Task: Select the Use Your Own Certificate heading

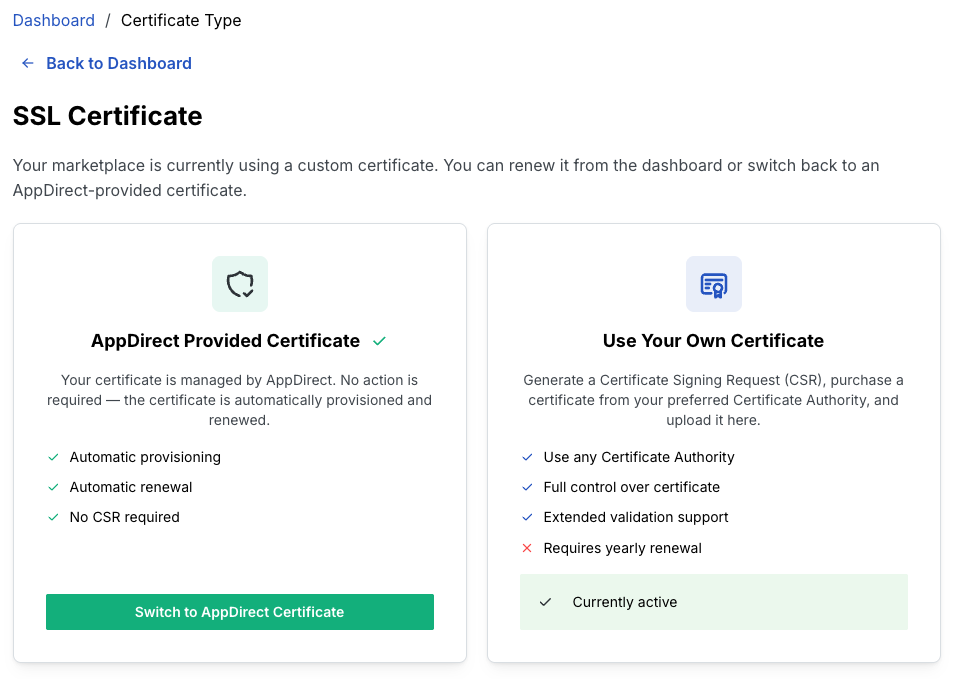Action: [x=713, y=341]
